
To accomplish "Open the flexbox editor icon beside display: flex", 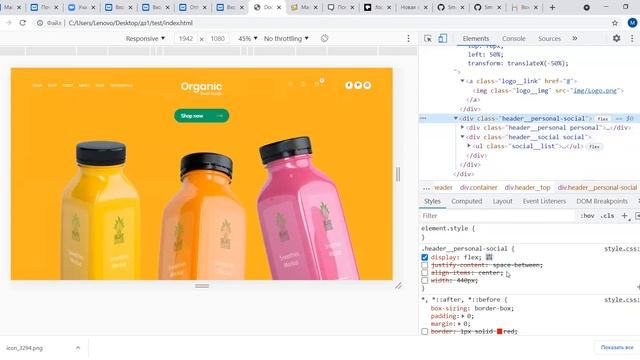I will pos(489,257).
